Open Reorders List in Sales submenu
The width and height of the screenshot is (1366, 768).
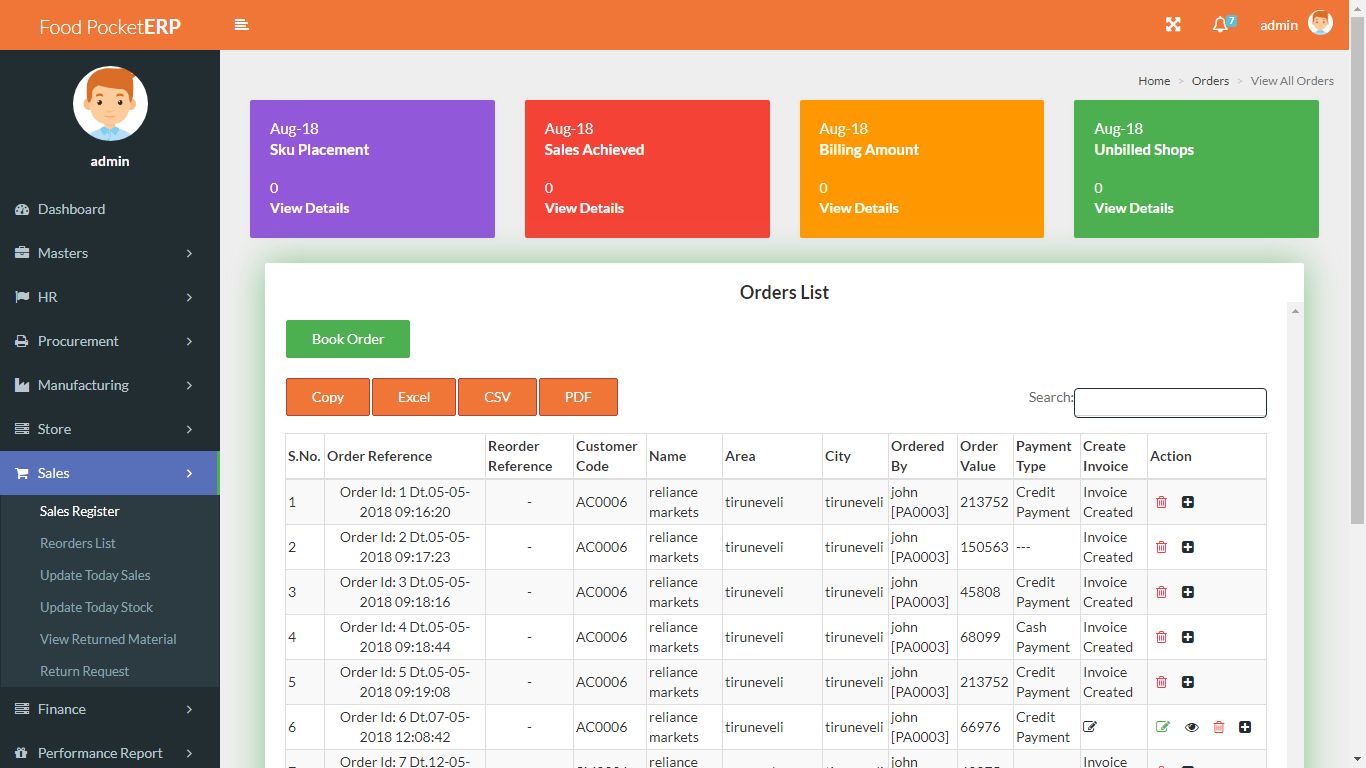pyautogui.click(x=78, y=543)
